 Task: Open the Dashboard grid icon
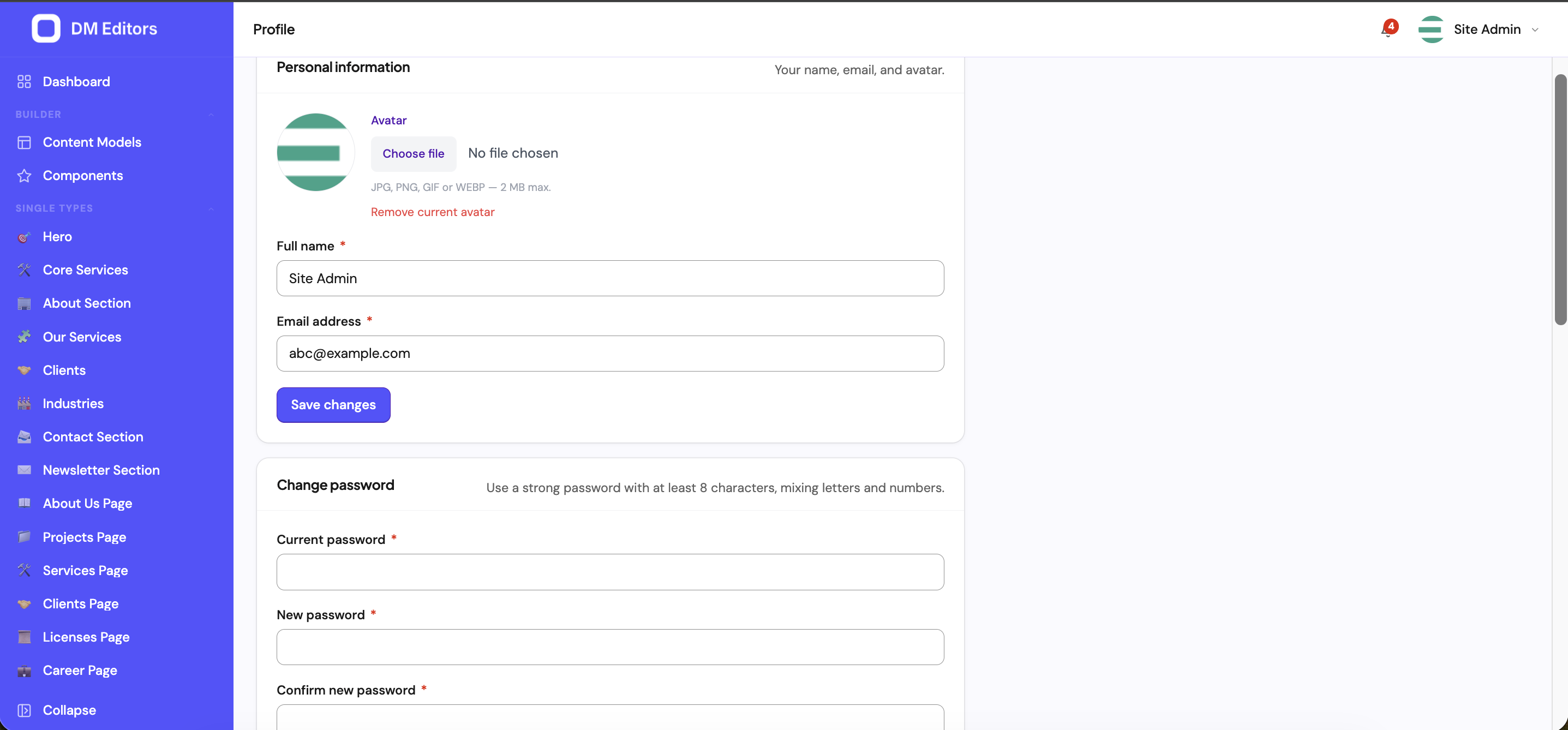click(25, 82)
